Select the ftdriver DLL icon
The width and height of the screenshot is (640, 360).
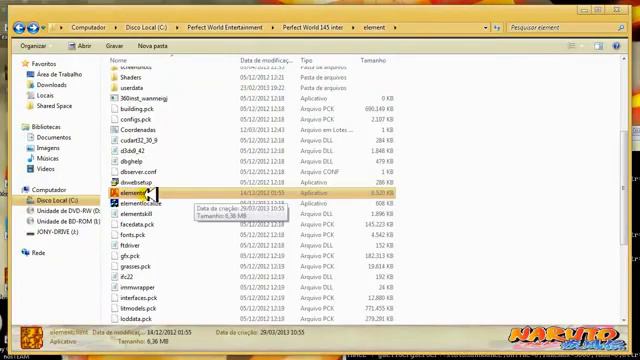coord(114,245)
